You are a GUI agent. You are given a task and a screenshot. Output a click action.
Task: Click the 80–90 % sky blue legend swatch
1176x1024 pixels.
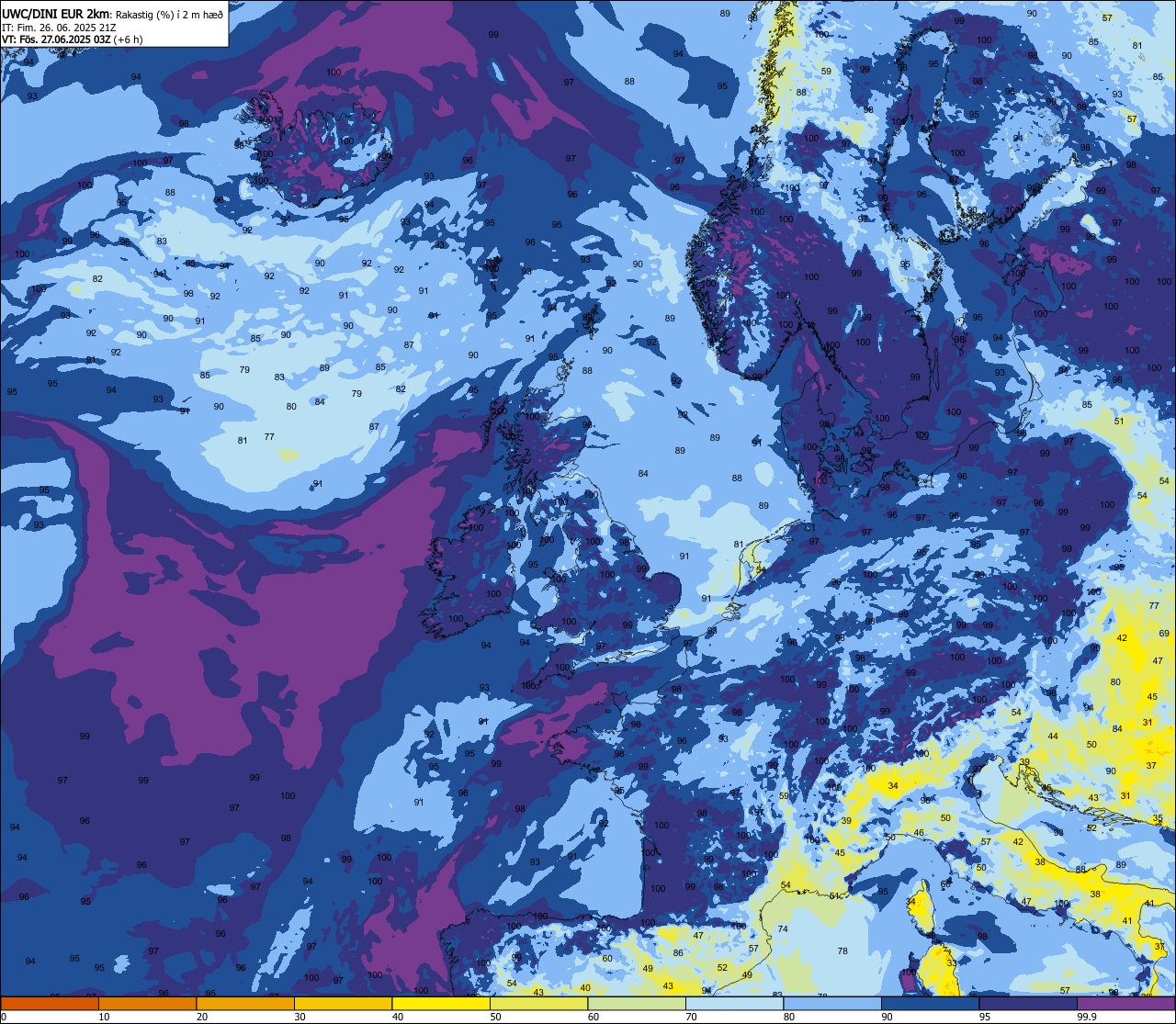pos(832,1004)
